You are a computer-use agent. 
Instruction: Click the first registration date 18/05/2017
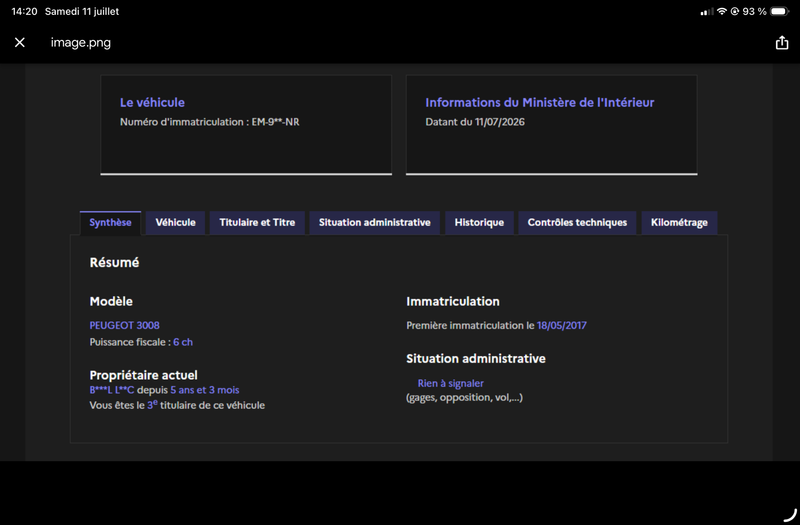pyautogui.click(x=561, y=326)
